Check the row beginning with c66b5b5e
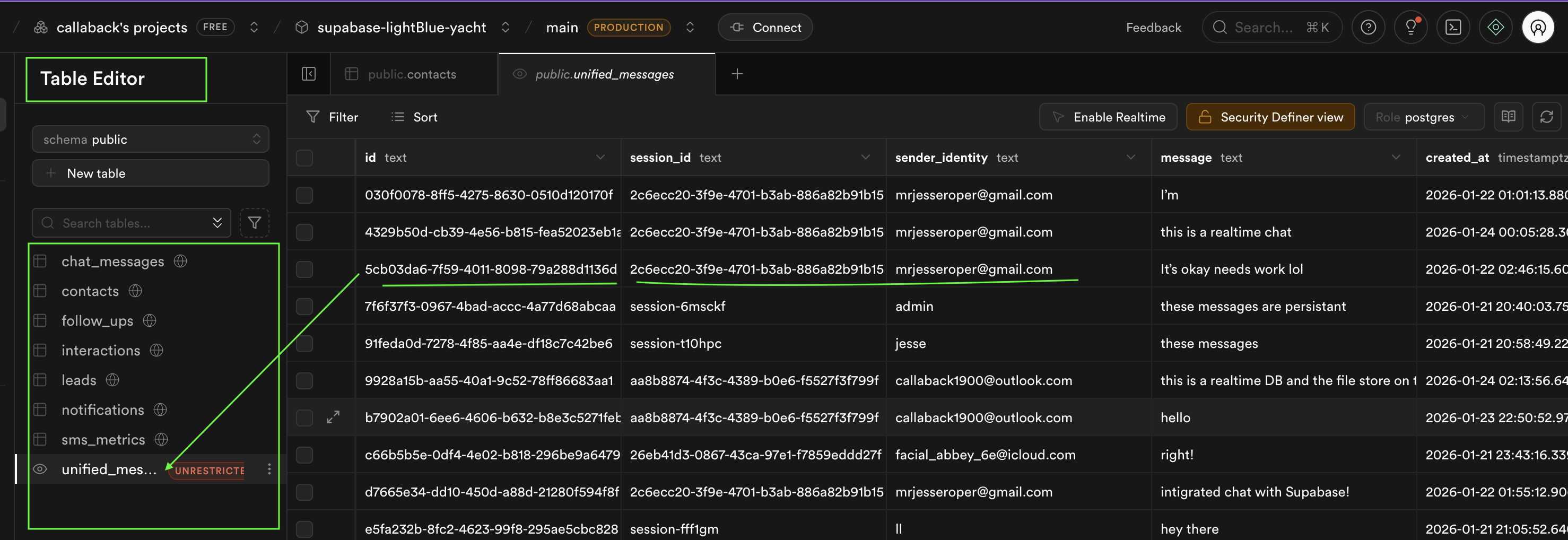The width and height of the screenshot is (1568, 540). click(x=304, y=455)
